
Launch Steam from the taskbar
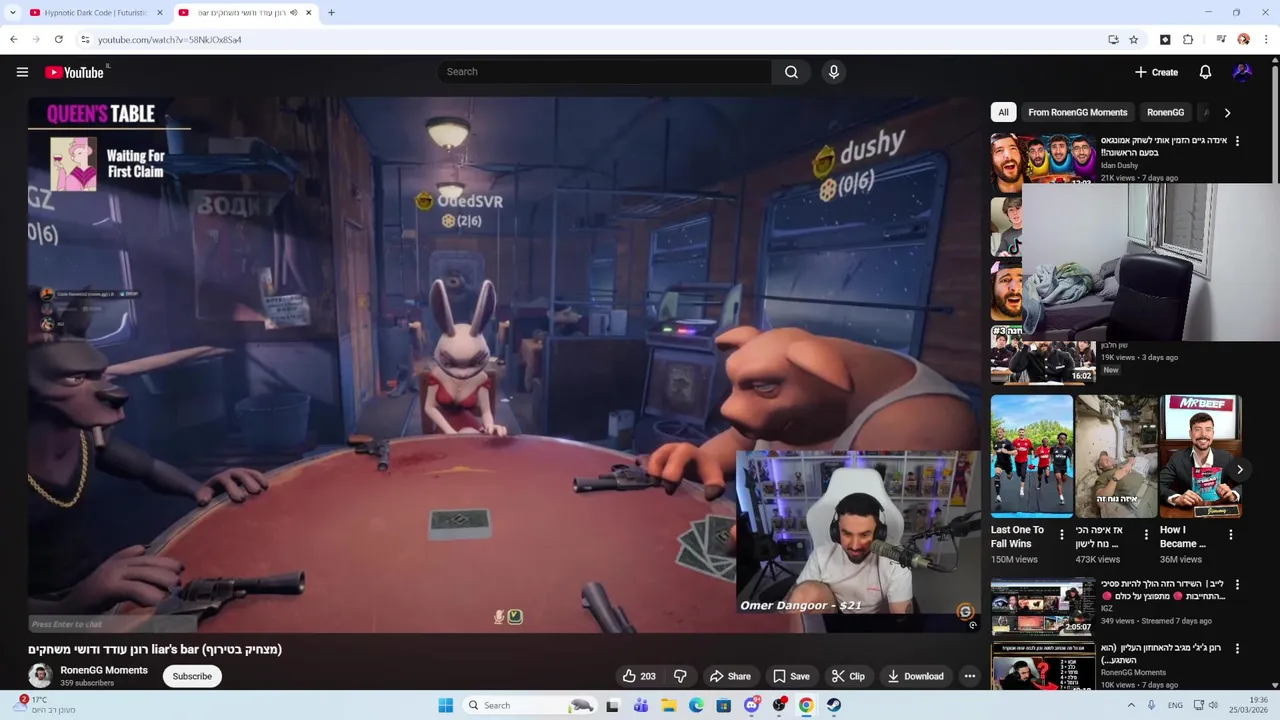[x=833, y=705]
